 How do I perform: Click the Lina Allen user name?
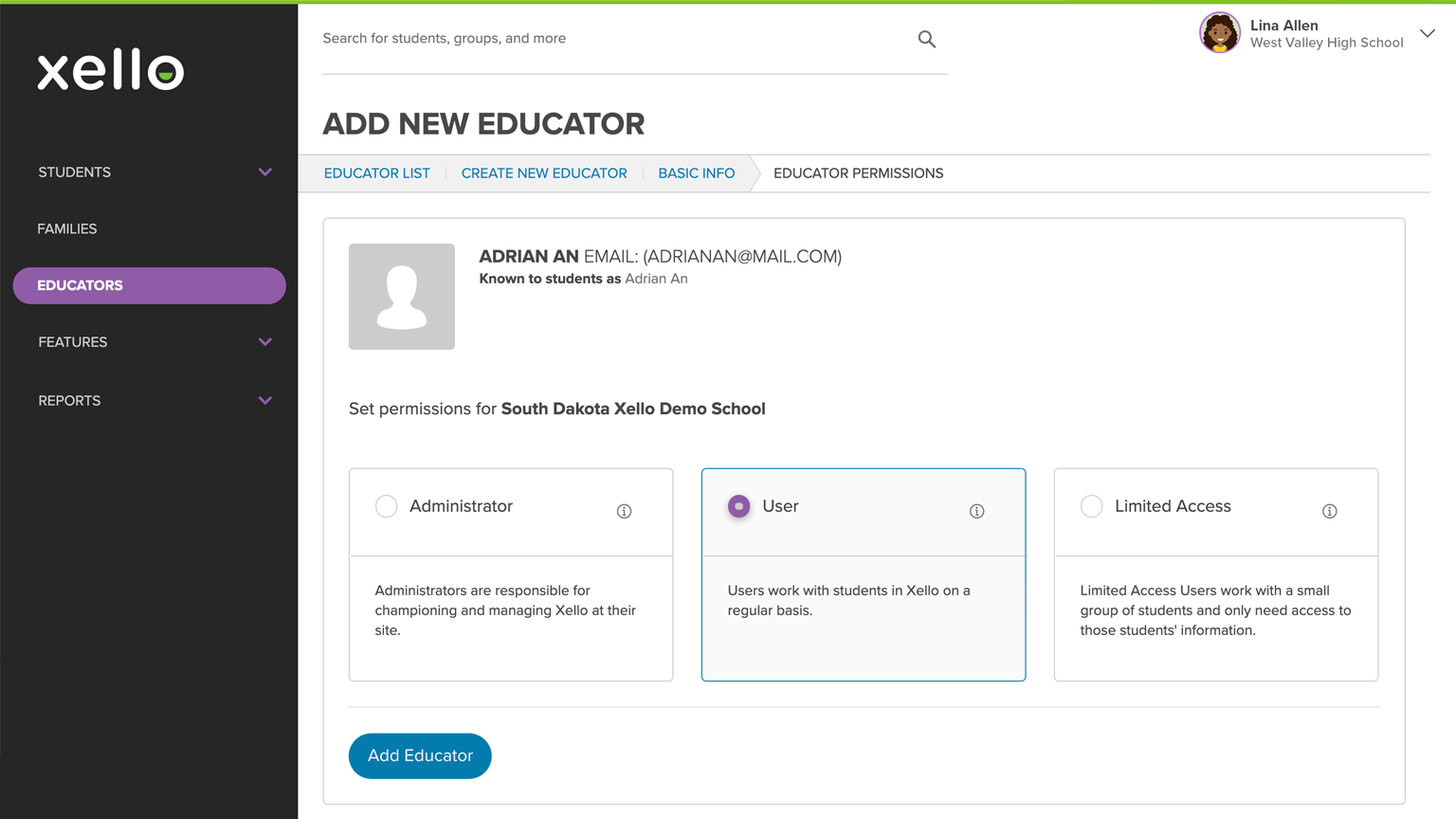(1283, 26)
